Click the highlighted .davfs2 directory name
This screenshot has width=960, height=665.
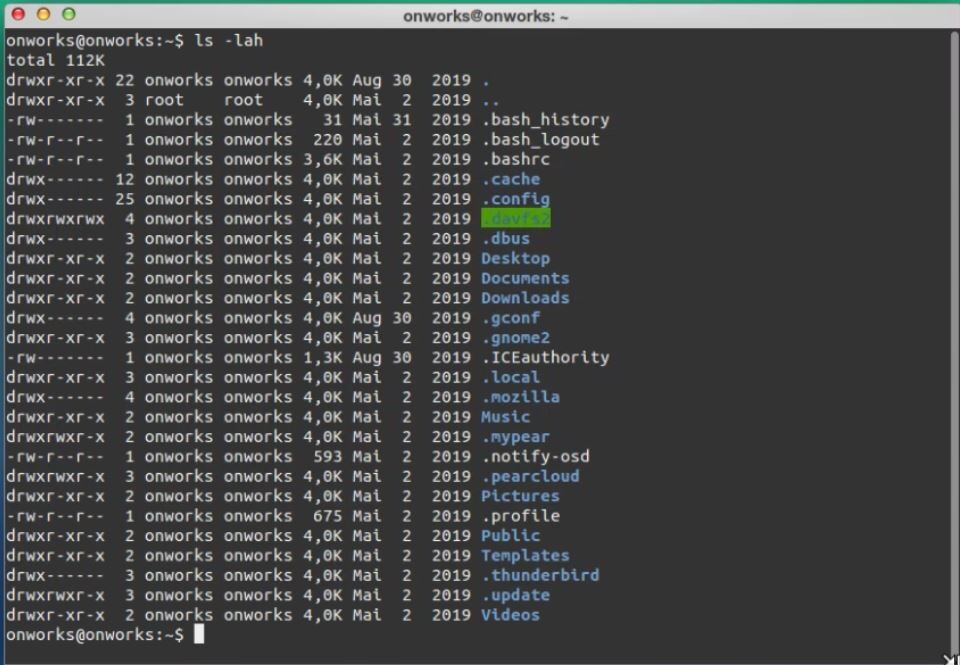[x=516, y=219]
